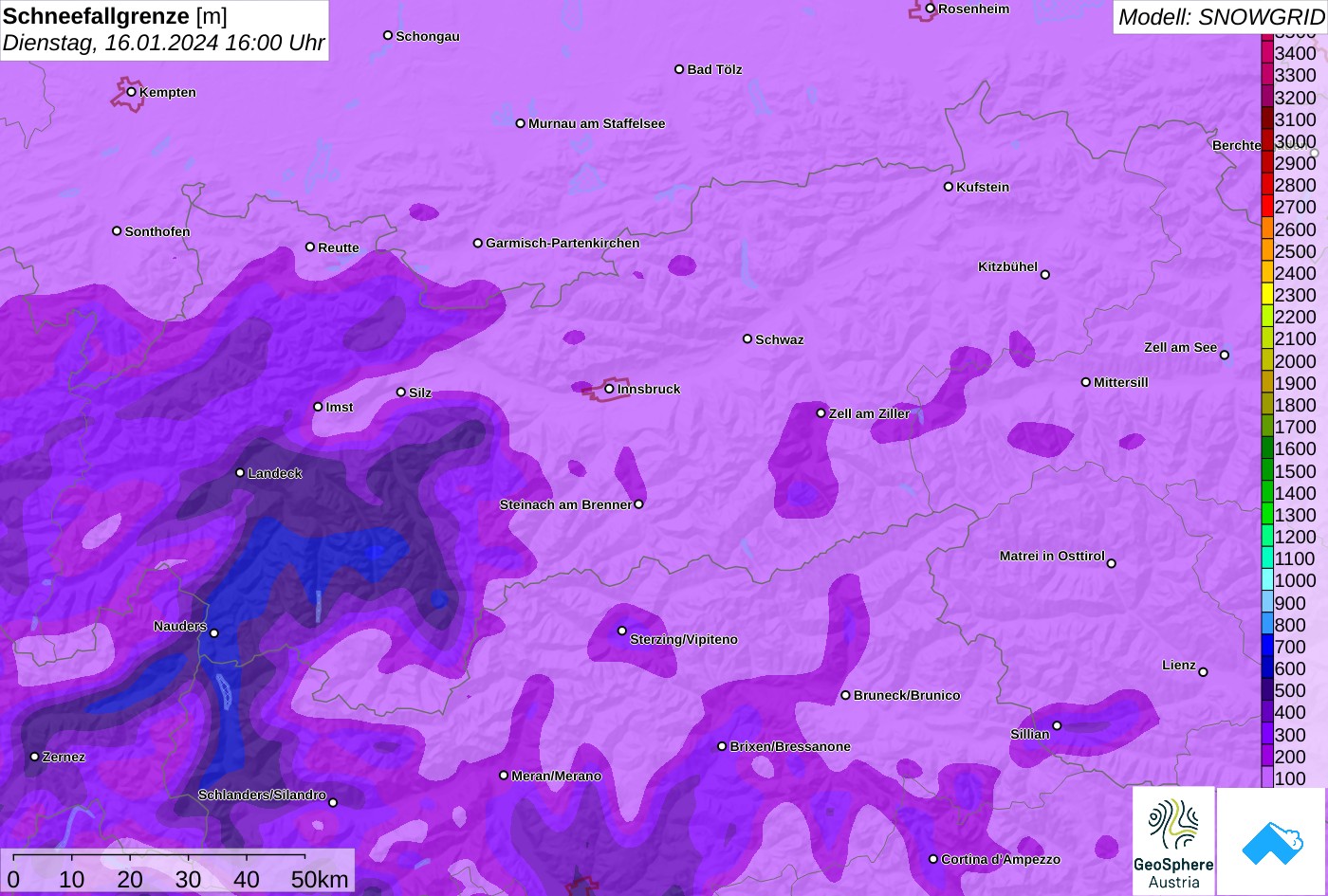The height and width of the screenshot is (896, 1328).
Task: Click the 2700 m red legend swatch
Action: click(x=1266, y=207)
